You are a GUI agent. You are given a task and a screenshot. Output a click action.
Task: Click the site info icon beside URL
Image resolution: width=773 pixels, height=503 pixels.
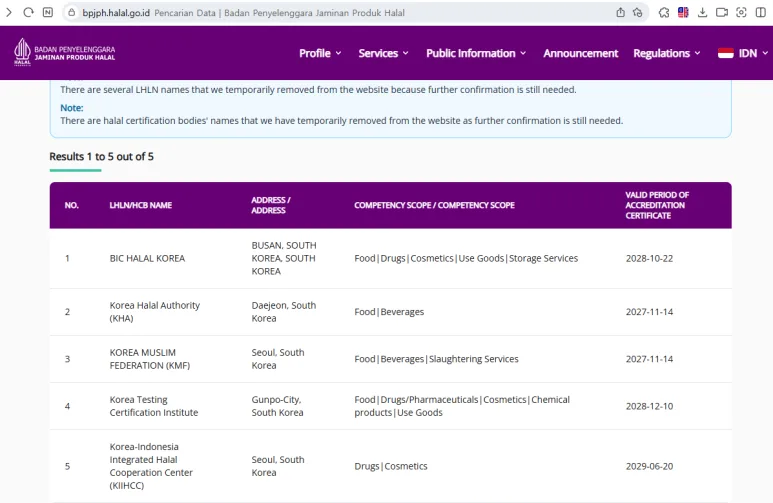pyautogui.click(x=70, y=12)
